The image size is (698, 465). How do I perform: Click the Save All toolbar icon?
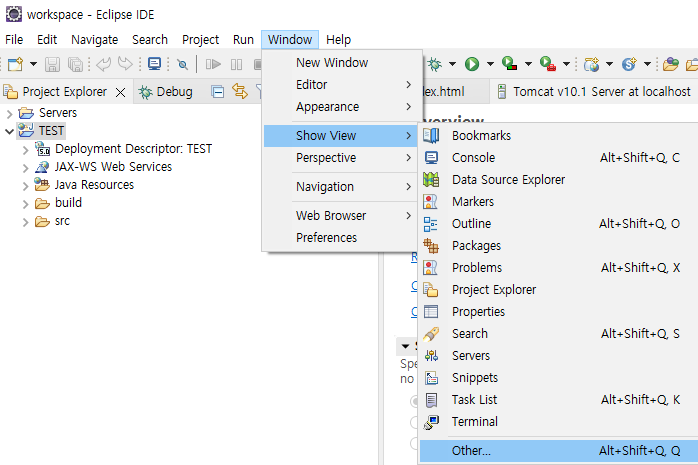point(75,65)
